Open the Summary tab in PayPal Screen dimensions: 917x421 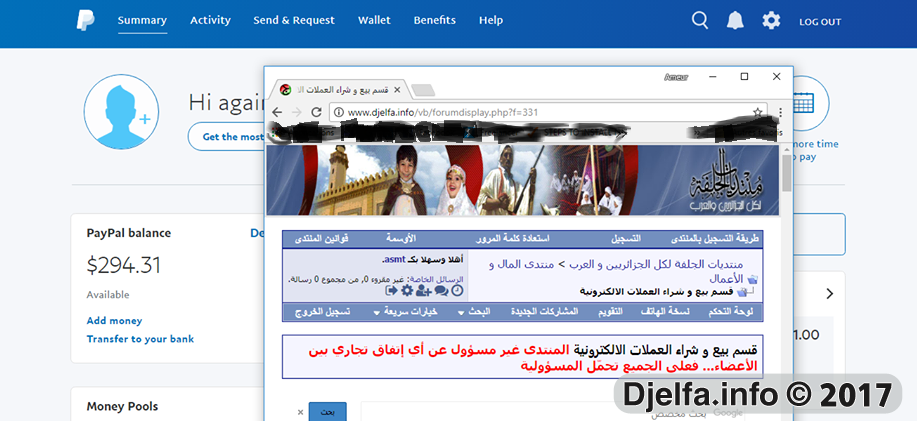(142, 20)
